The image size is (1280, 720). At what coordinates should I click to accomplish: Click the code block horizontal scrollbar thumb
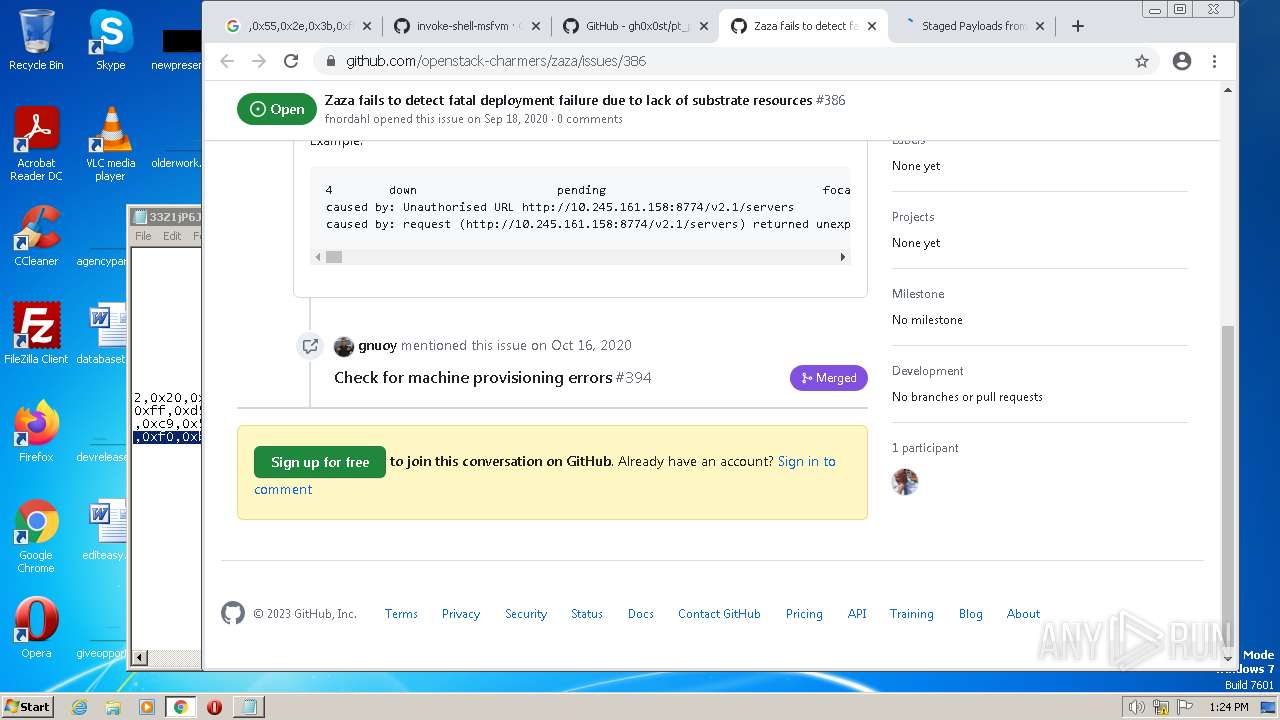coord(334,257)
